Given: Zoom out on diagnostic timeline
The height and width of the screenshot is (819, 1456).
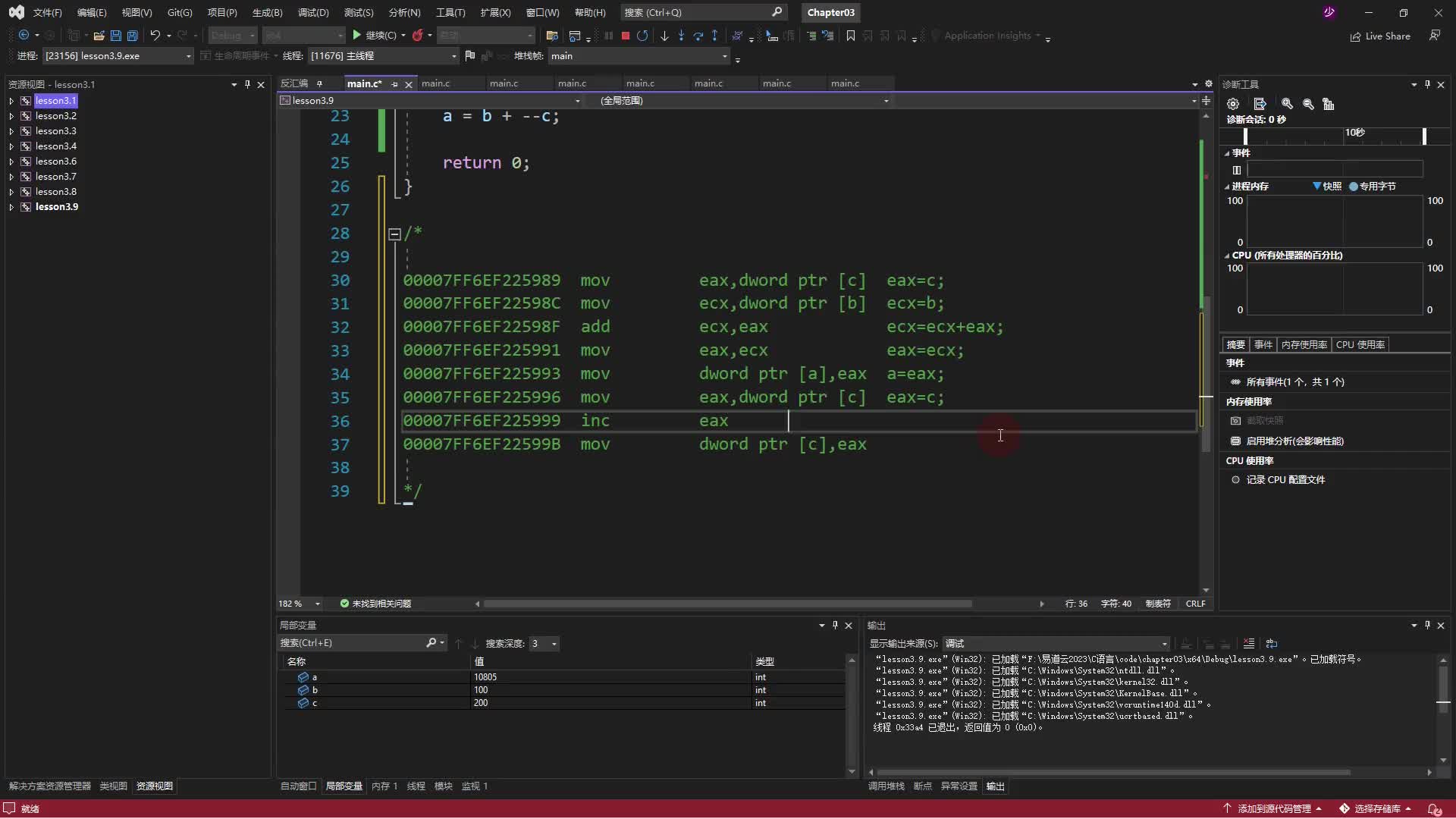Looking at the screenshot, I should (1308, 104).
